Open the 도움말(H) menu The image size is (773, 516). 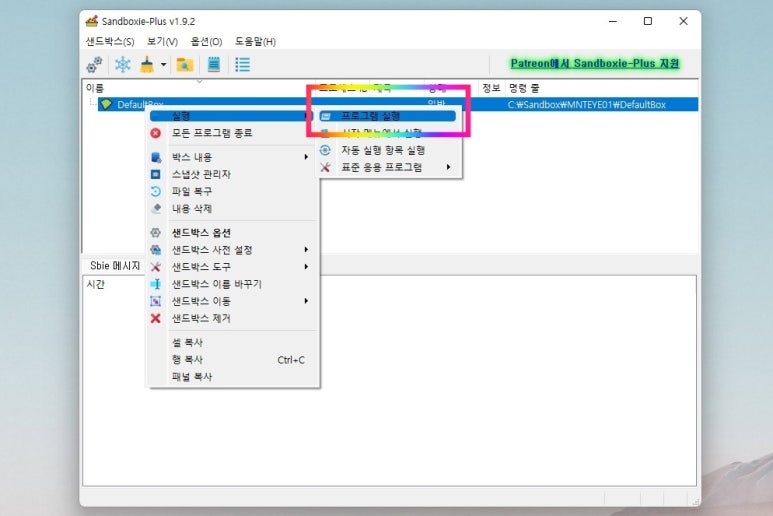pos(255,41)
